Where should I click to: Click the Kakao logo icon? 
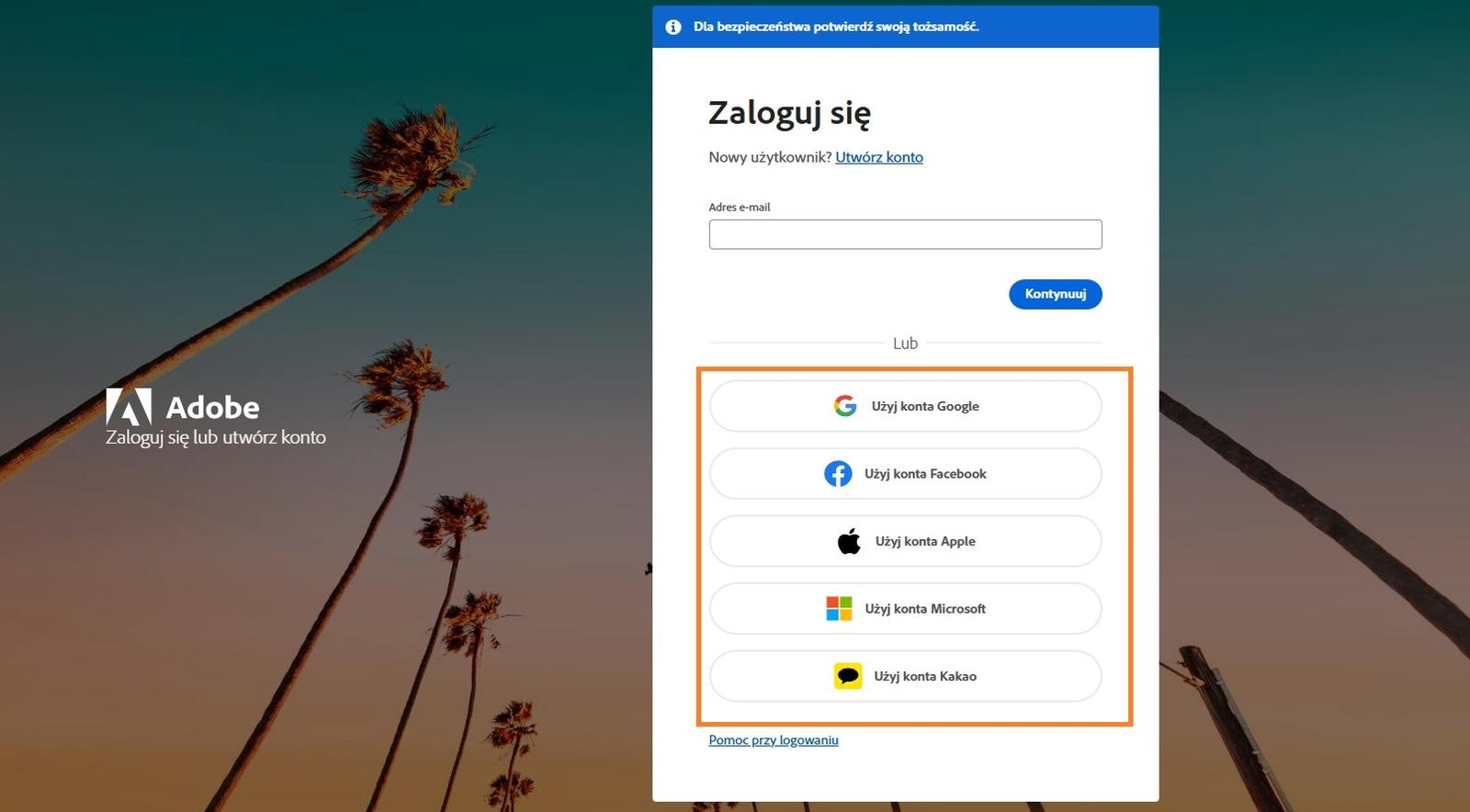[x=848, y=676]
